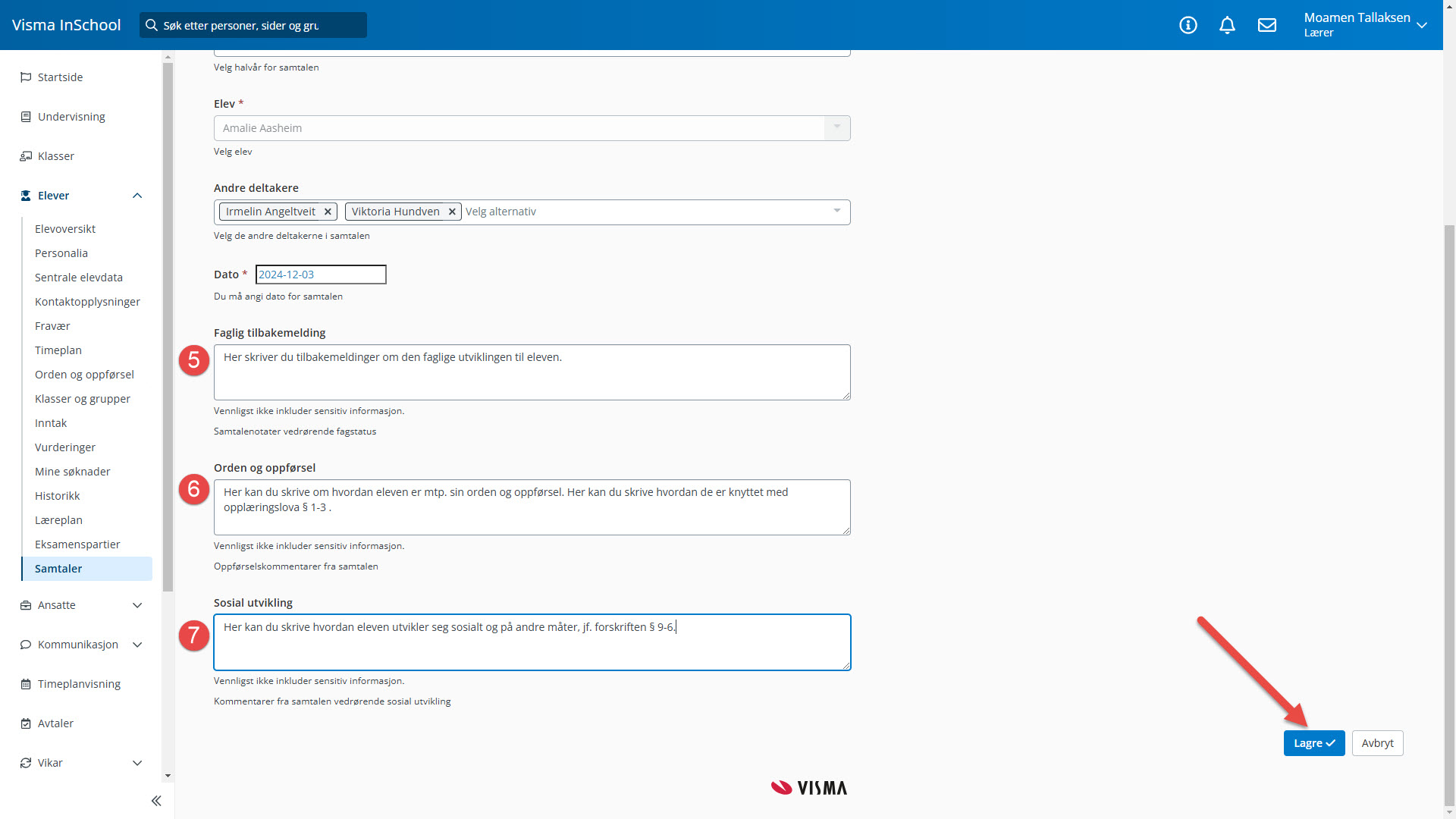
Task: Open Andre deltakere dropdown arrow
Action: pyautogui.click(x=836, y=211)
